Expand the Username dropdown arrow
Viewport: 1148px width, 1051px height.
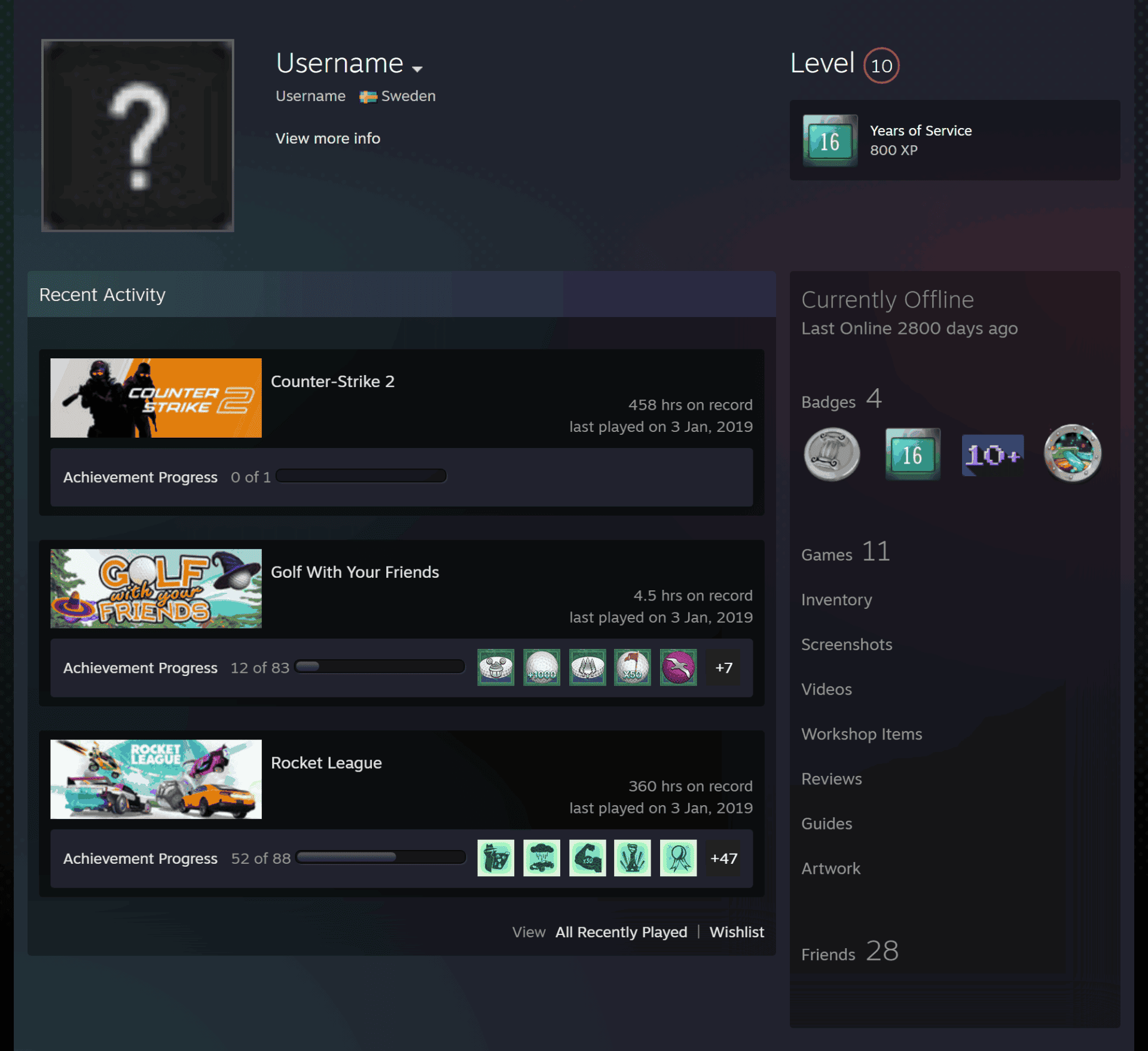click(417, 69)
